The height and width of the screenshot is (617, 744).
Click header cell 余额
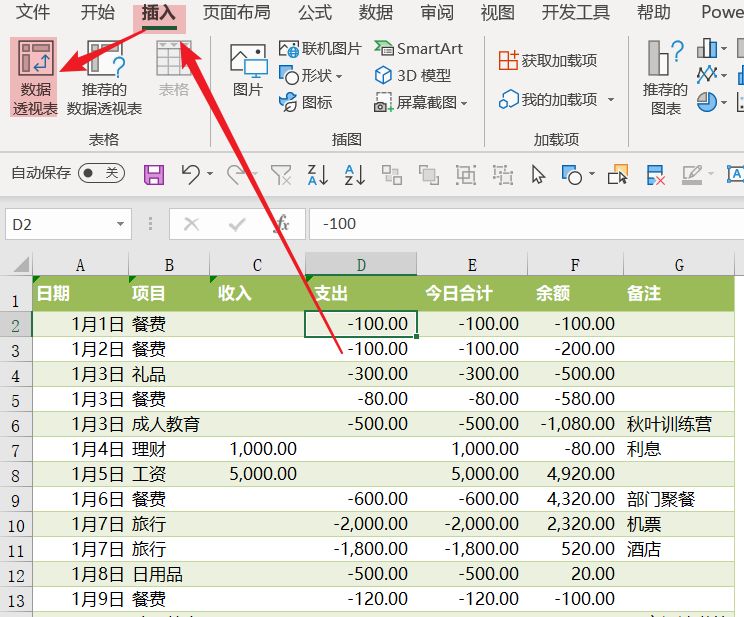pyautogui.click(x=575, y=293)
